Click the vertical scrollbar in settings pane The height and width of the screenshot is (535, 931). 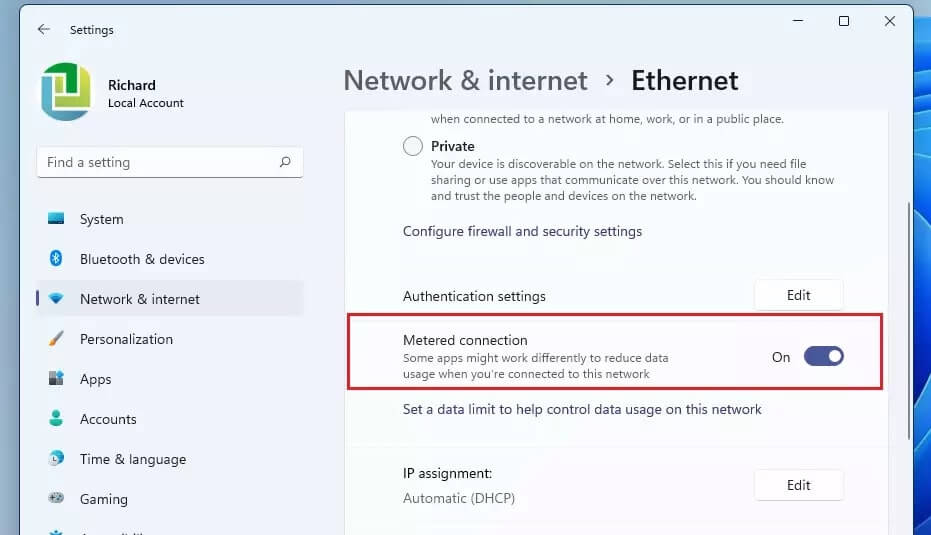coord(908,320)
